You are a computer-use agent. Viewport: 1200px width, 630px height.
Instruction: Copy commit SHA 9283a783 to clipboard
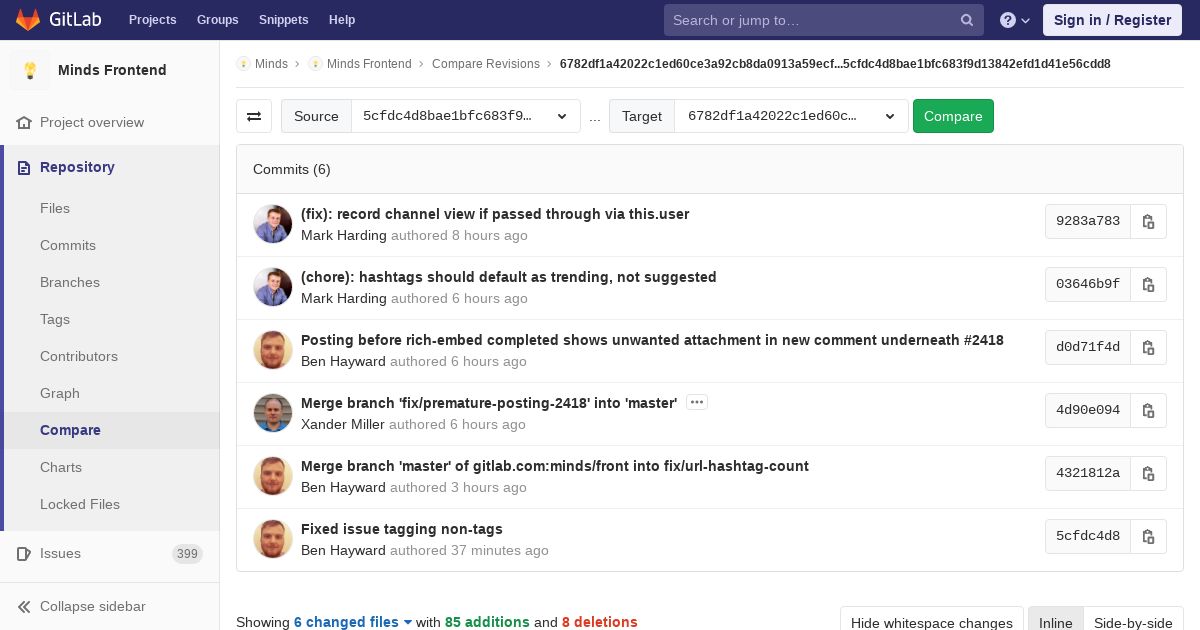point(1148,221)
